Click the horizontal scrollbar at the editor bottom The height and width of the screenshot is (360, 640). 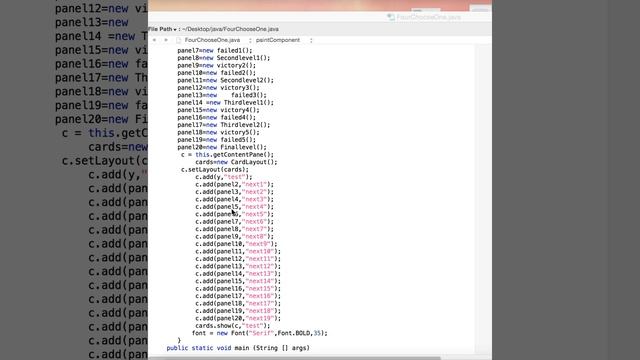coord(294,358)
